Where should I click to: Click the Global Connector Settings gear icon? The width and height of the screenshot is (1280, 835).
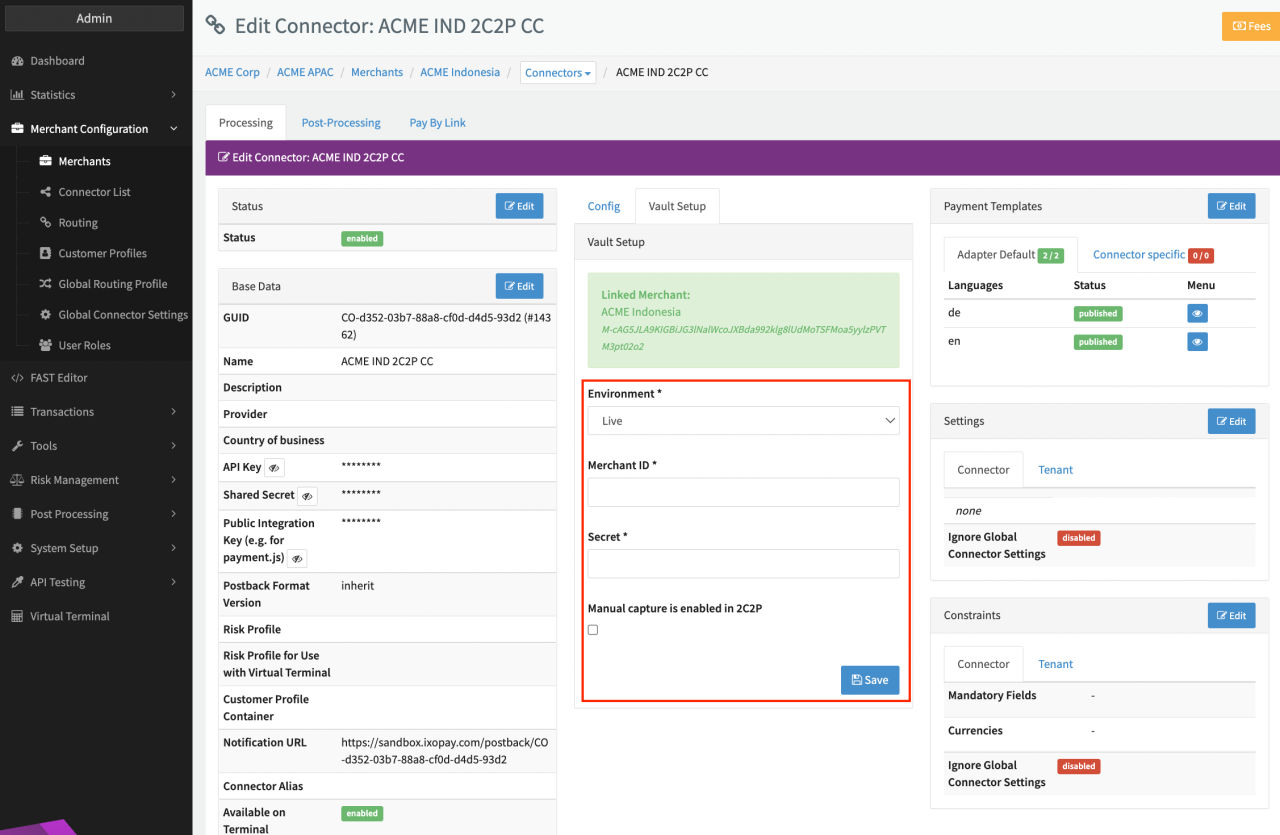[45, 314]
